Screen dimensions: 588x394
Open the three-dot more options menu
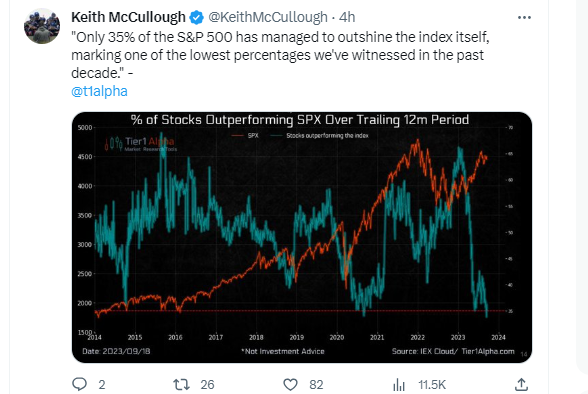point(524,17)
